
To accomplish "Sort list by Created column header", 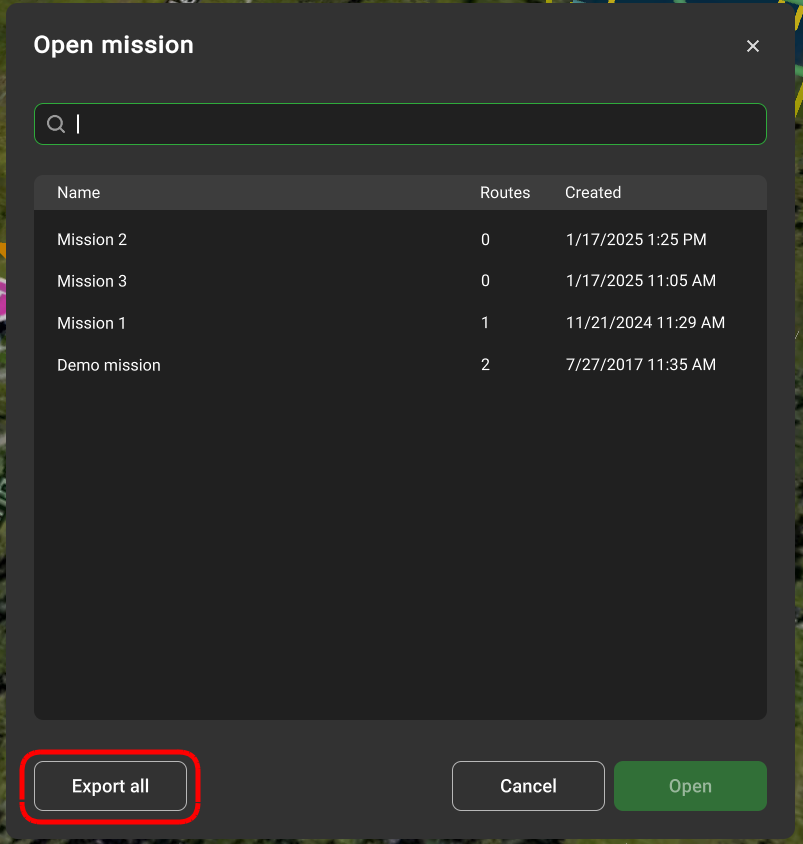I will (x=593, y=193).
